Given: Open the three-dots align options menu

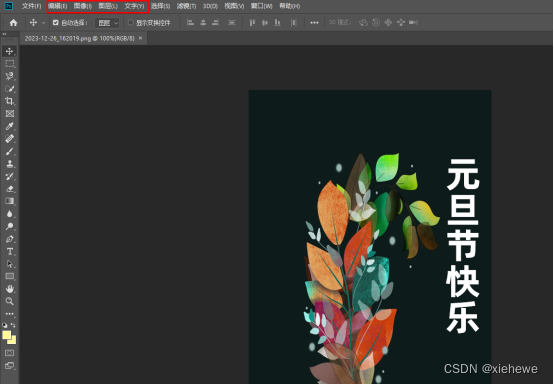Looking at the screenshot, I should (x=314, y=23).
